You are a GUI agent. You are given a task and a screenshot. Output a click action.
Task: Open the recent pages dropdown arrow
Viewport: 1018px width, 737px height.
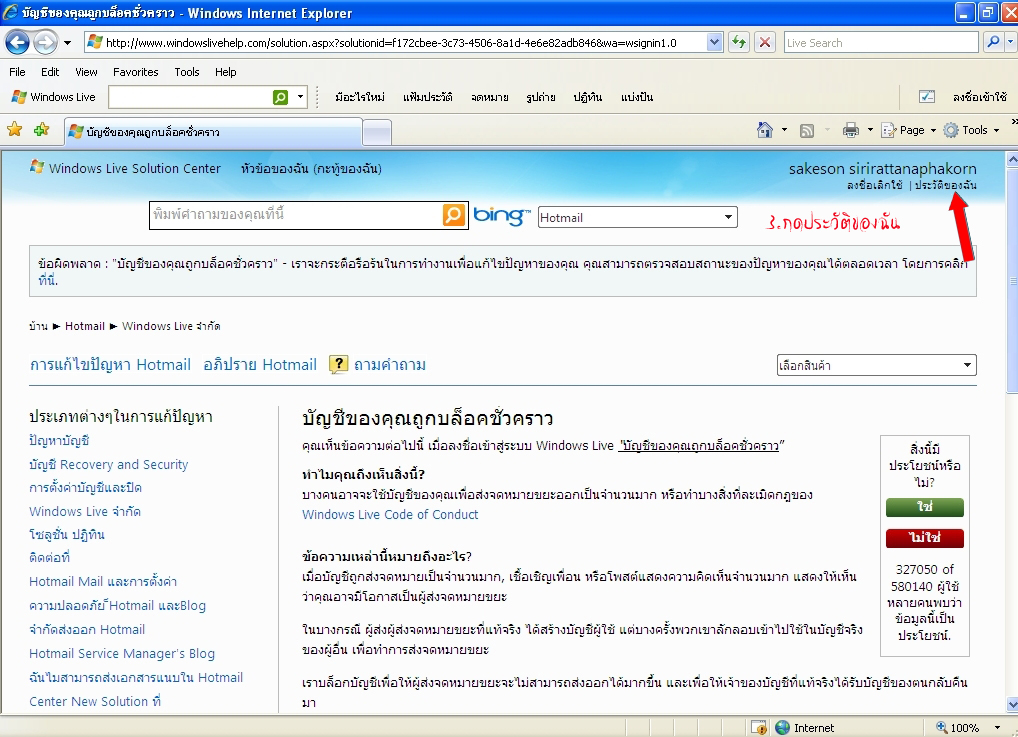coord(68,43)
